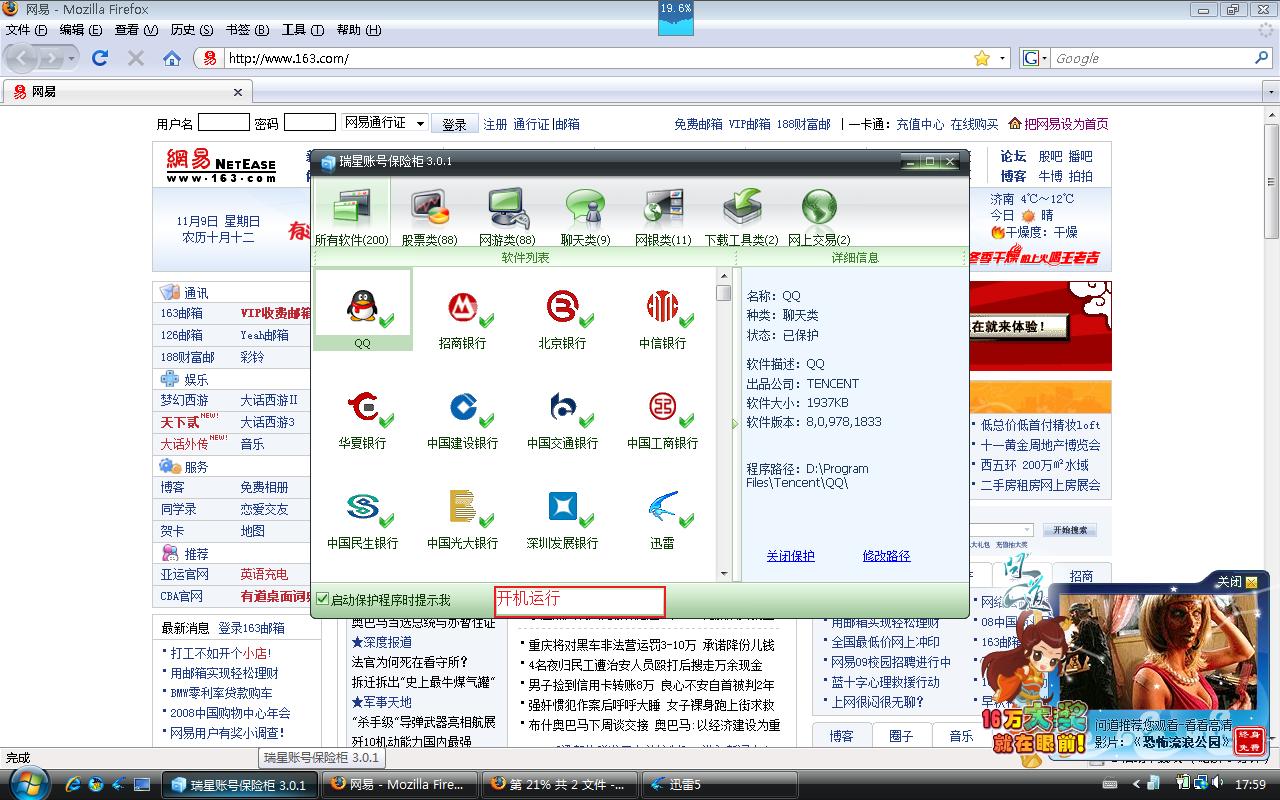This screenshot has height=800, width=1280.
Task: Select 迅雷 in the Rising software list
Action: click(662, 519)
